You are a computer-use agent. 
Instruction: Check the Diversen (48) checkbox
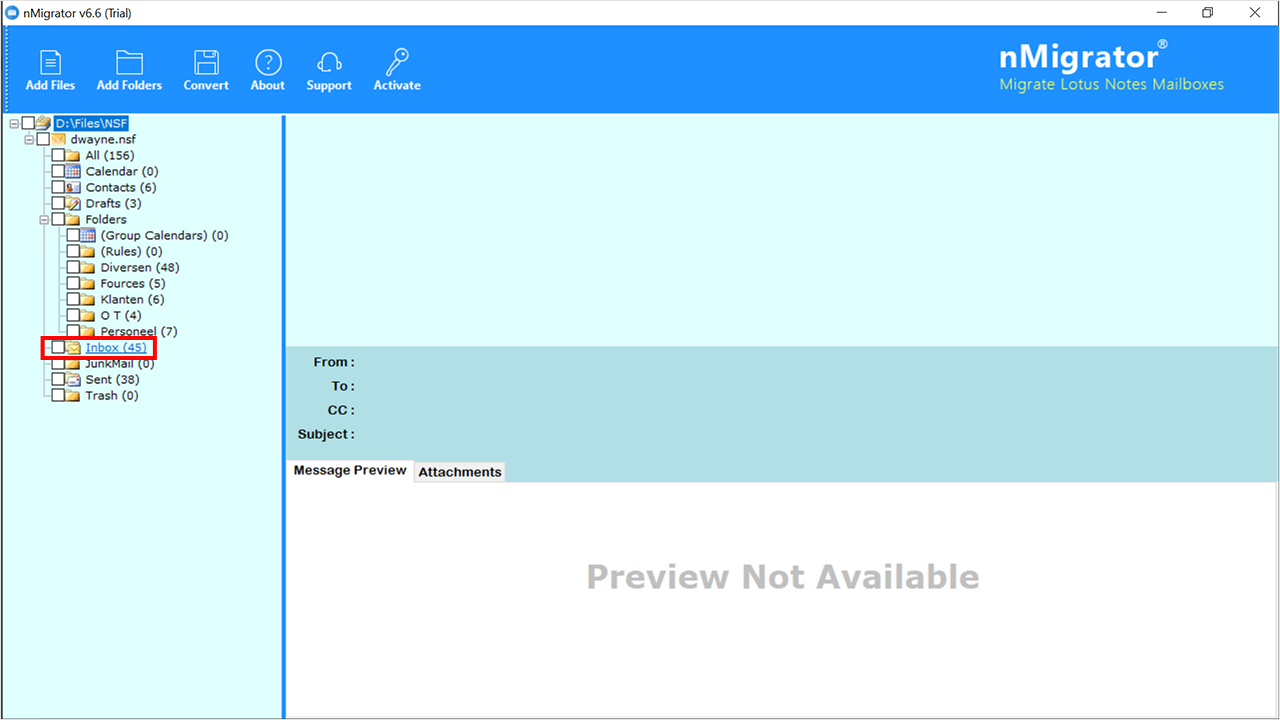click(73, 267)
